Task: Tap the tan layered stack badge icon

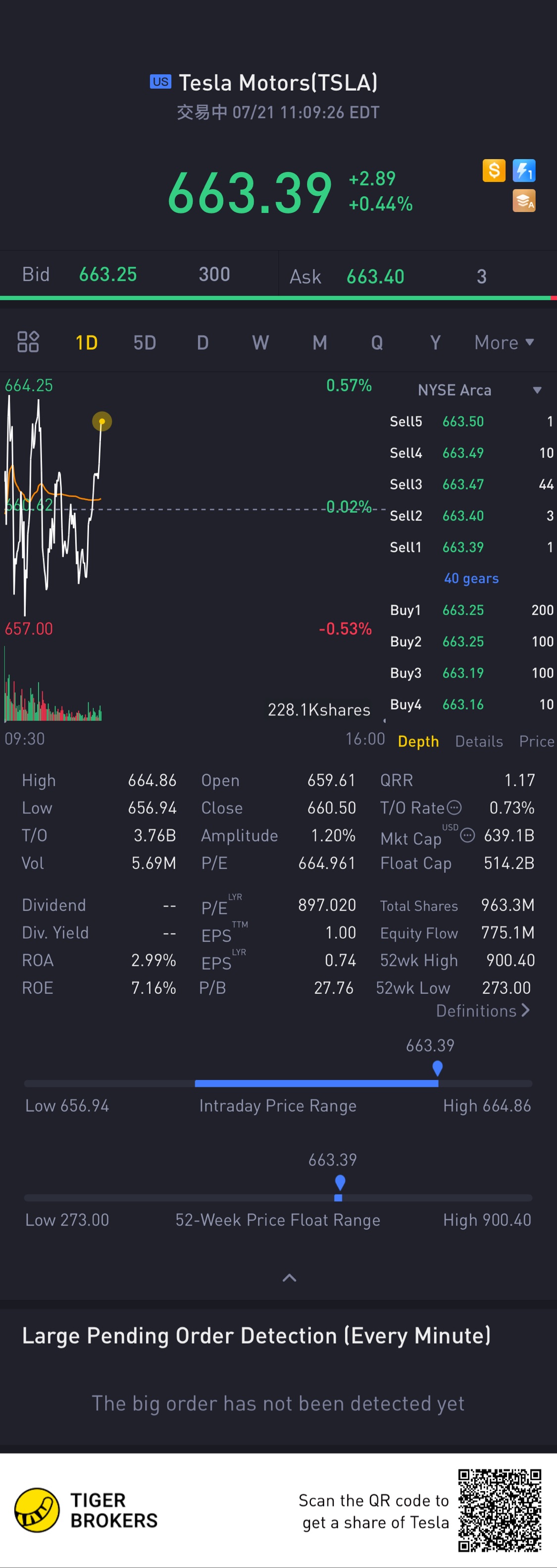Action: (x=523, y=200)
